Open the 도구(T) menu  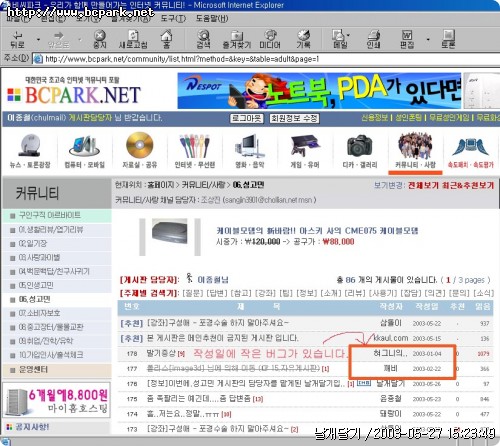[x=173, y=18]
